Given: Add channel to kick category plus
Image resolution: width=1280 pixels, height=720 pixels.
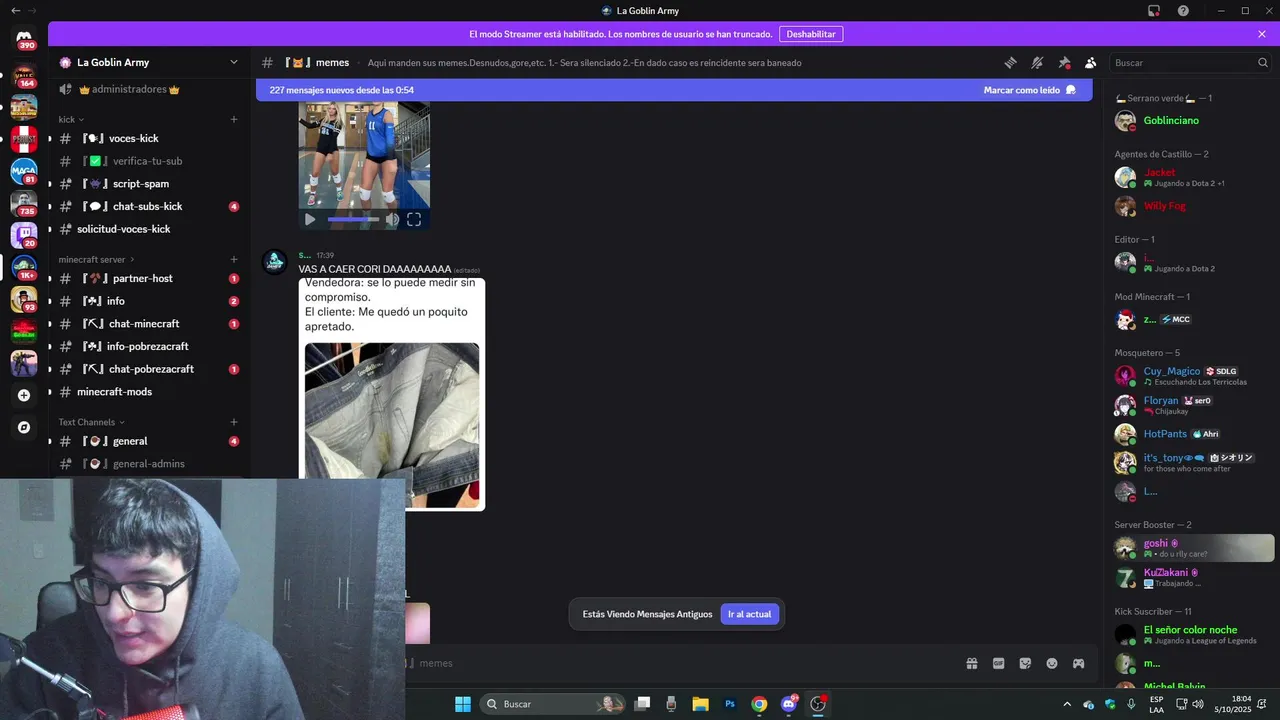Looking at the screenshot, I should [x=234, y=119].
